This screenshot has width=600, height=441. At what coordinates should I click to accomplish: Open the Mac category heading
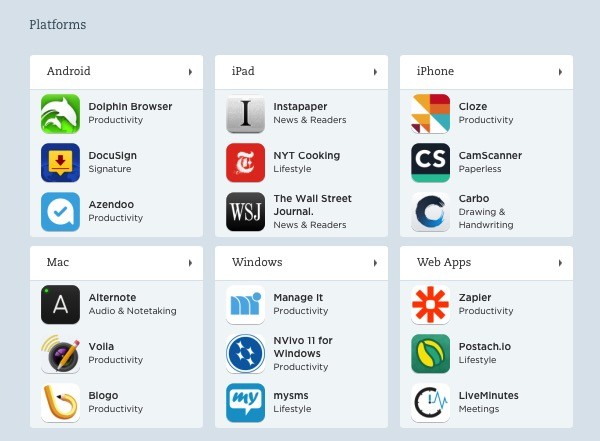58,262
